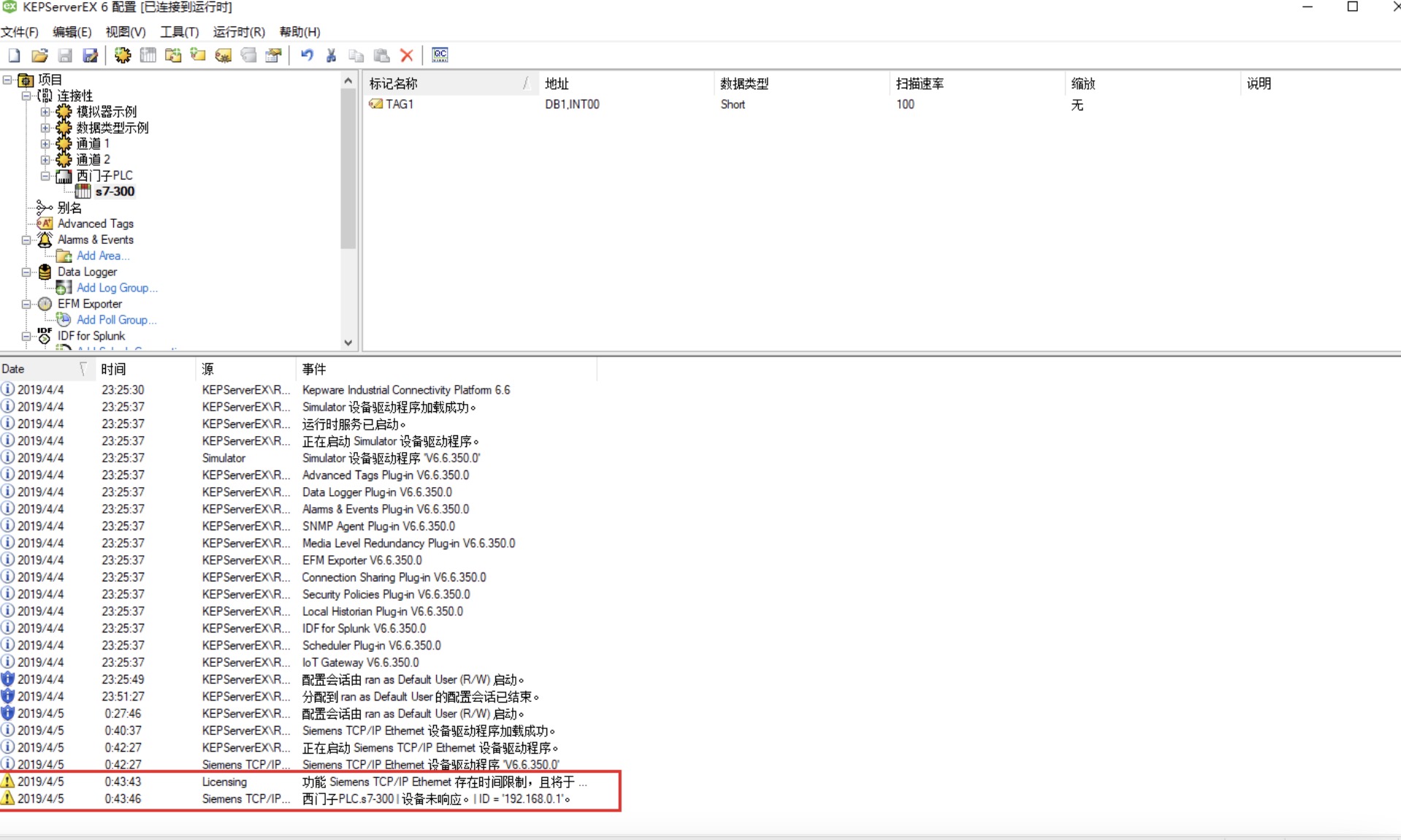Collapse the Alarms & Events node
Screen dimensions: 1401x840
coord(26,240)
